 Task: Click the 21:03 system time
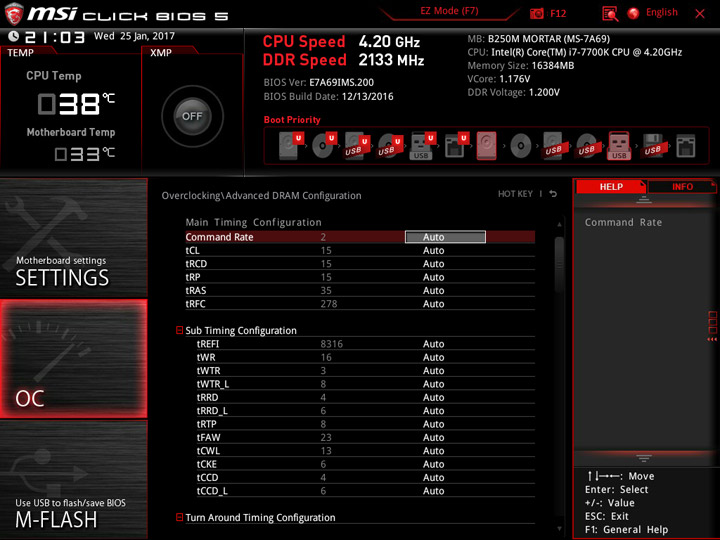tap(55, 37)
